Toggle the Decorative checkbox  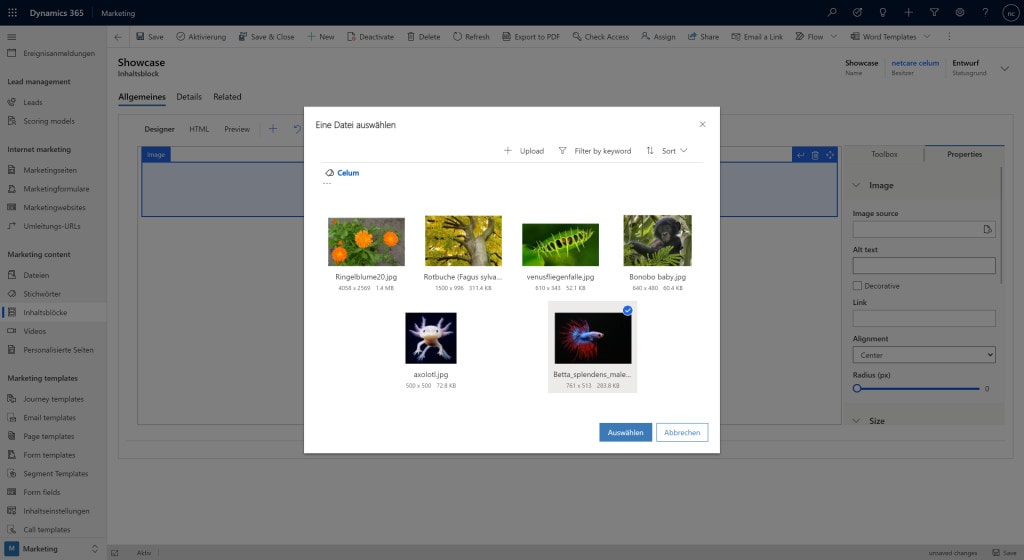click(858, 286)
